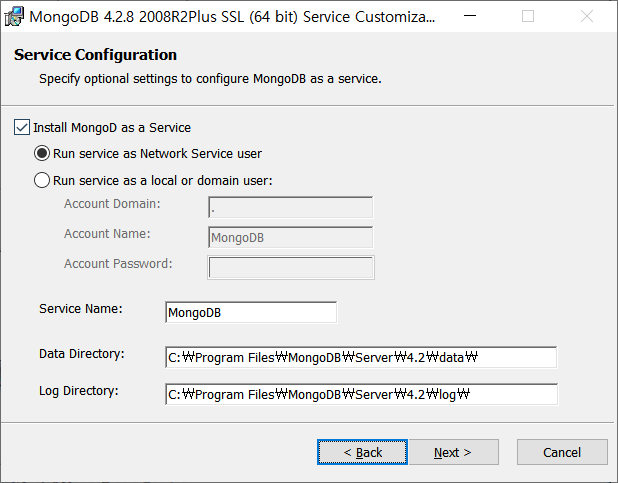Screen dimensions: 618x483
Task: Cancel the MongoDB installation
Action: coord(562,452)
